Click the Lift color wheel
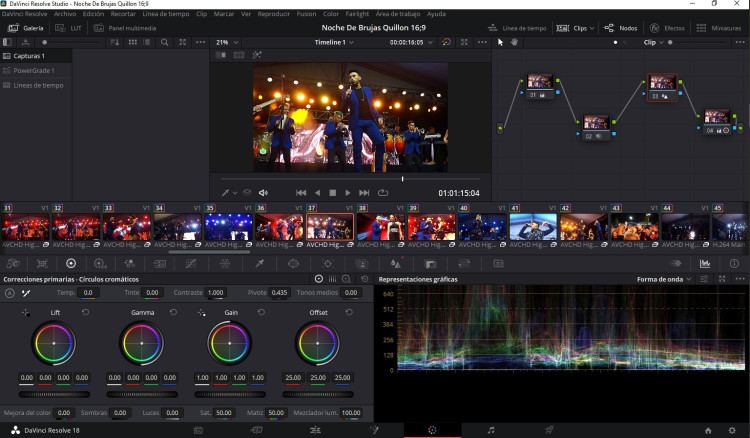 pos(54,343)
